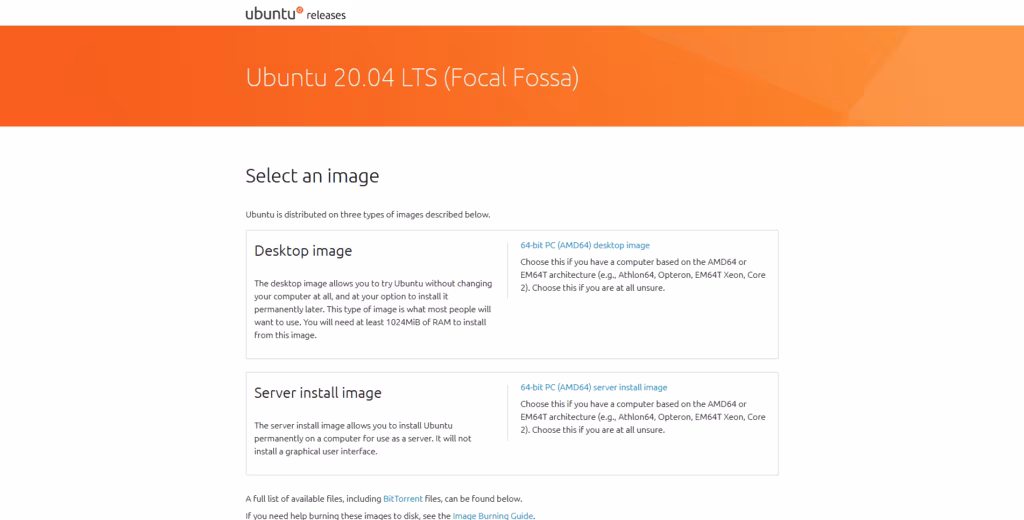Click the "Desktop image" section heading

(303, 251)
